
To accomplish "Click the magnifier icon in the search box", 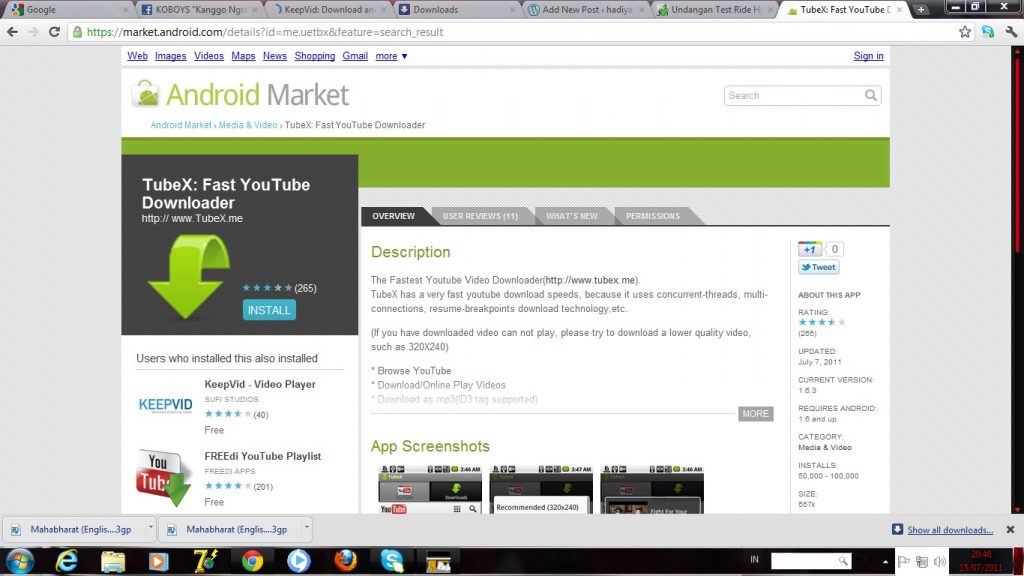I will (871, 96).
